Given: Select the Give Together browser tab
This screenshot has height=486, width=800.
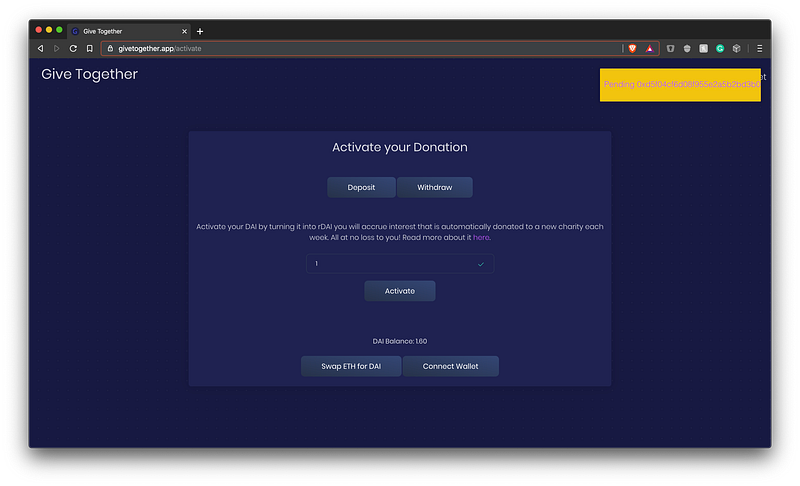Looking at the screenshot, I should pyautogui.click(x=129, y=31).
